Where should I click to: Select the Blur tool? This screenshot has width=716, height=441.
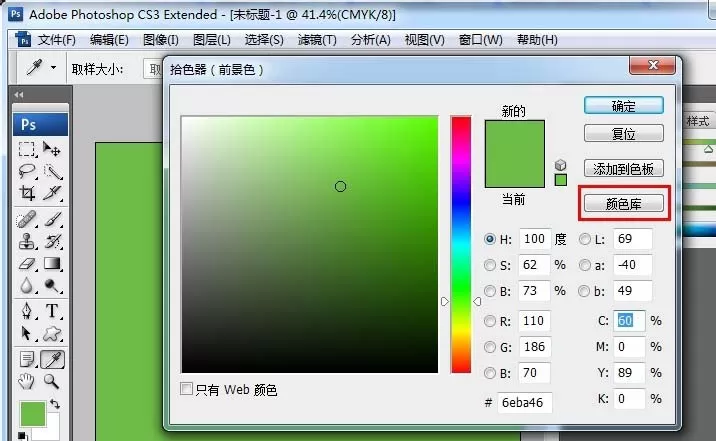[x=26, y=285]
